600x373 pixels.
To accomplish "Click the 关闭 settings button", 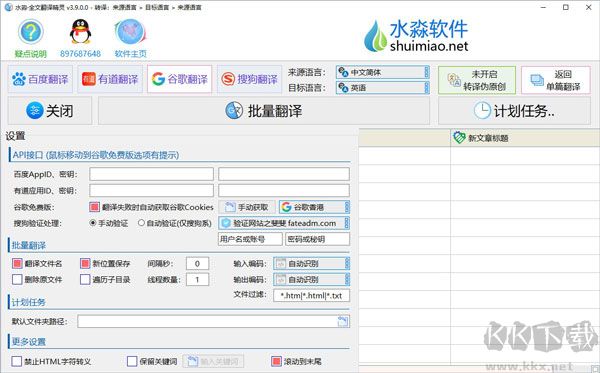I will pyautogui.click(x=50, y=111).
